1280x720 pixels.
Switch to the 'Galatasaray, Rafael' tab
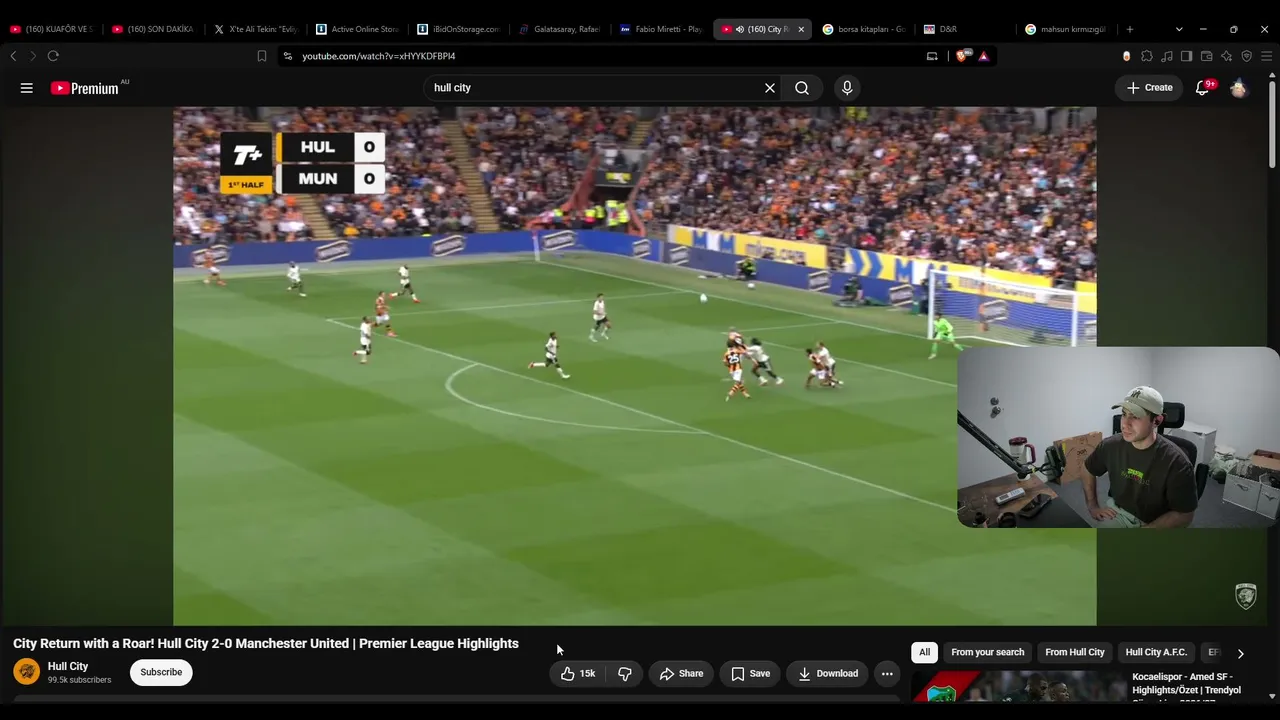560,29
